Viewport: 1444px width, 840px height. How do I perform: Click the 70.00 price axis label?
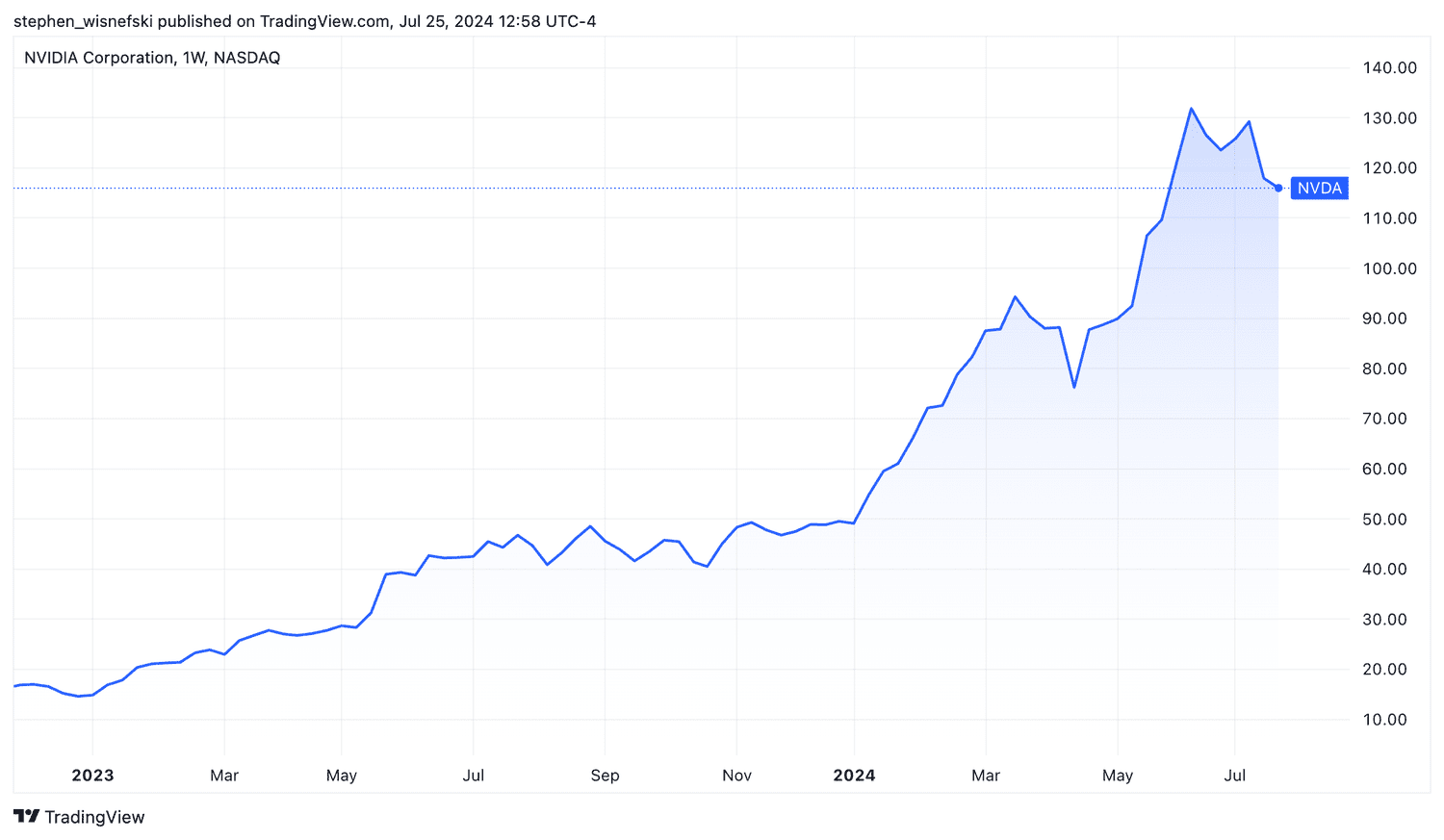1384,419
